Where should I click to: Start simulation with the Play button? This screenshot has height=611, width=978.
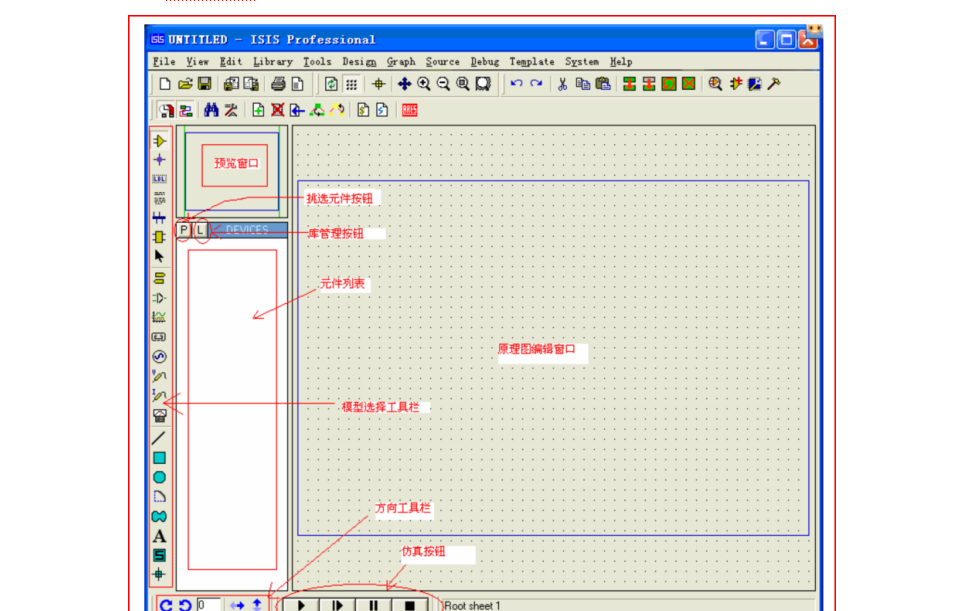pyautogui.click(x=301, y=604)
